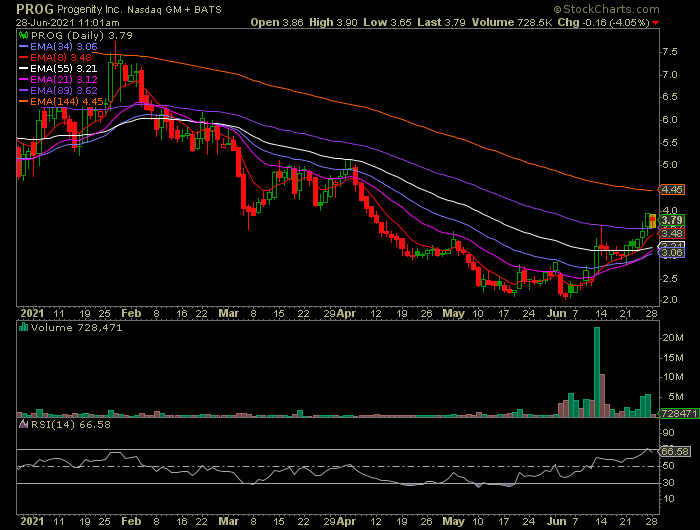Click the 5.0 price axis label
Viewport: 700px width, 530px height.
(x=670, y=165)
